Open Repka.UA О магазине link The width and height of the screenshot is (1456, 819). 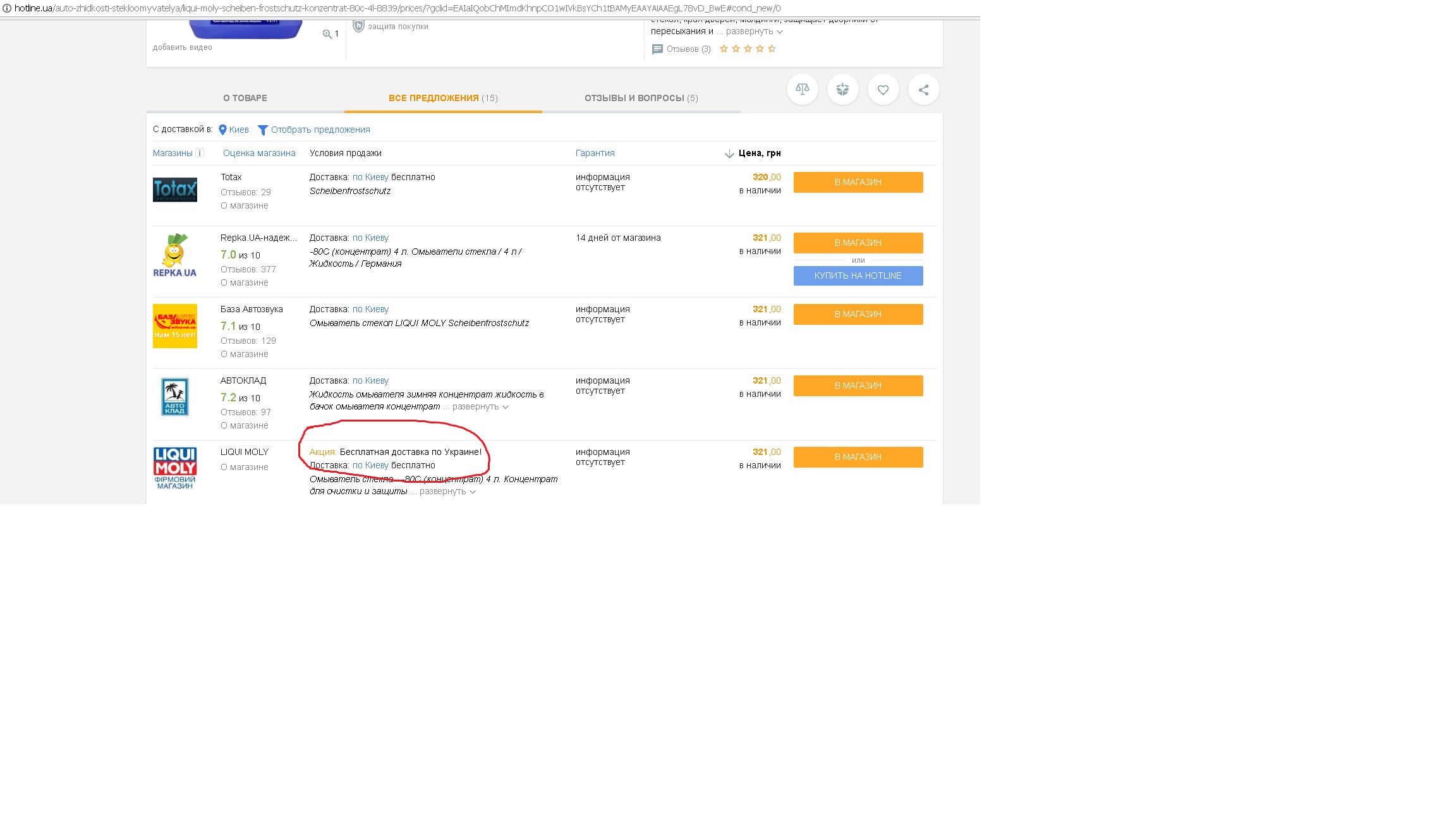(245, 282)
